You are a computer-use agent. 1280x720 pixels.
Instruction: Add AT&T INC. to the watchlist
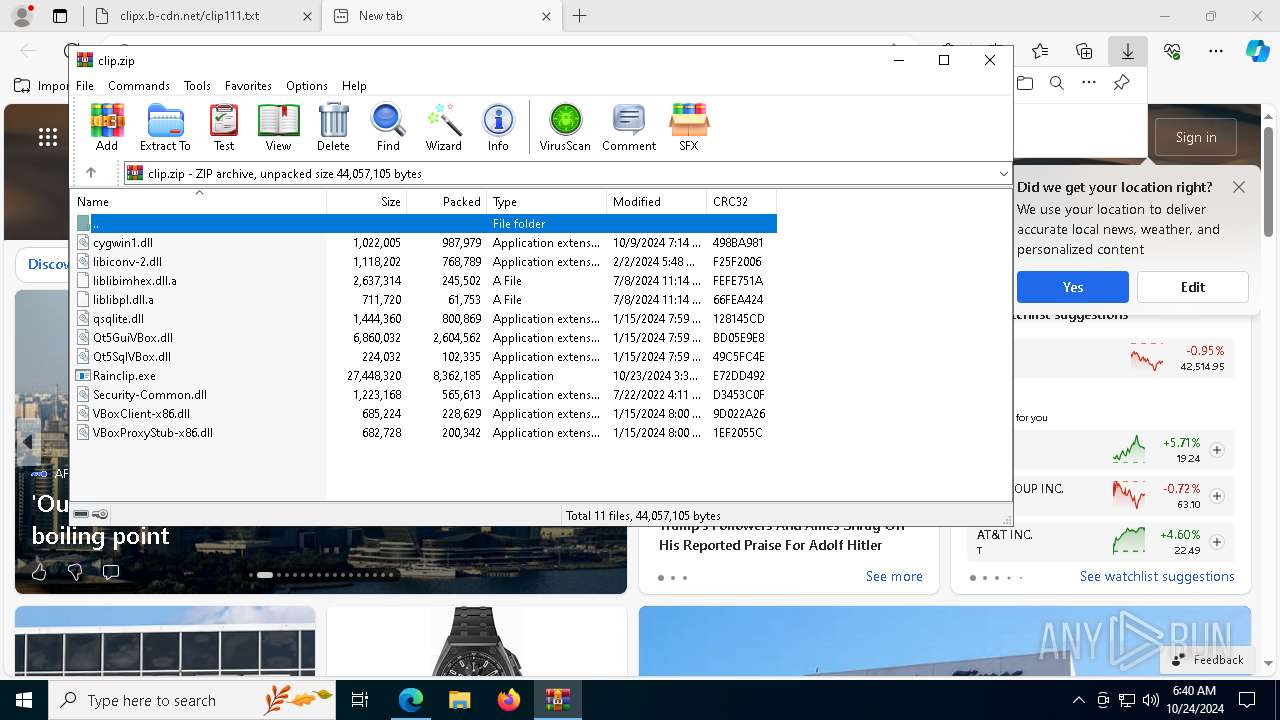(x=1217, y=542)
